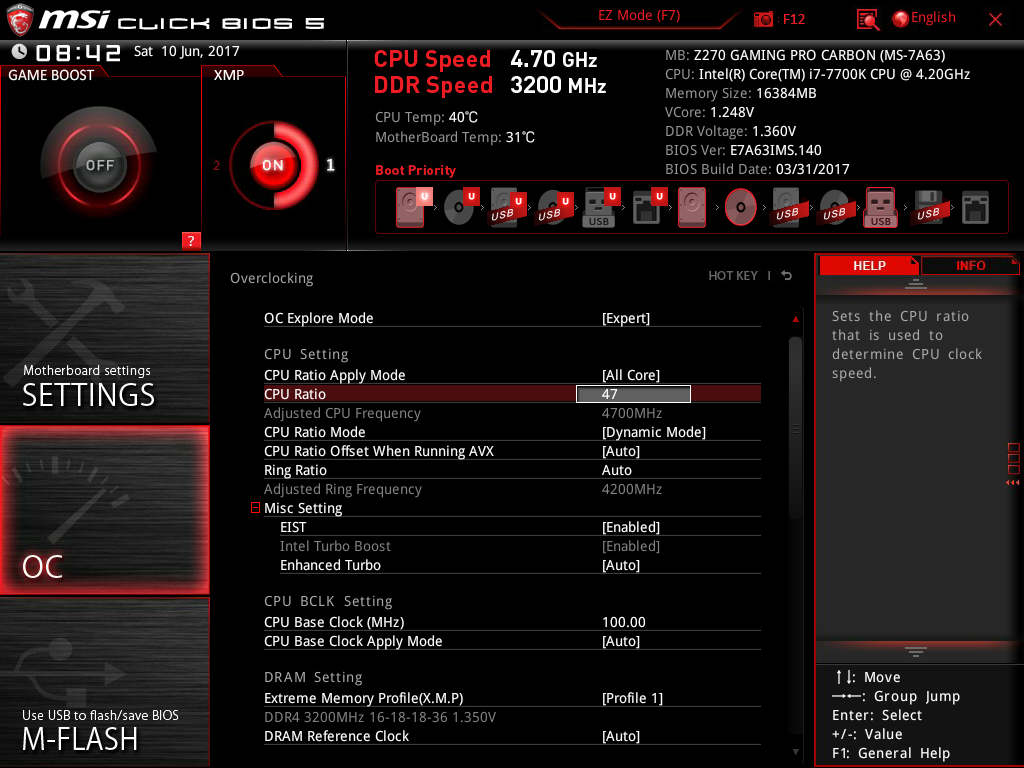The width and height of the screenshot is (1024, 768).
Task: Select the first UEFI hard disk boot device
Action: (x=413, y=207)
